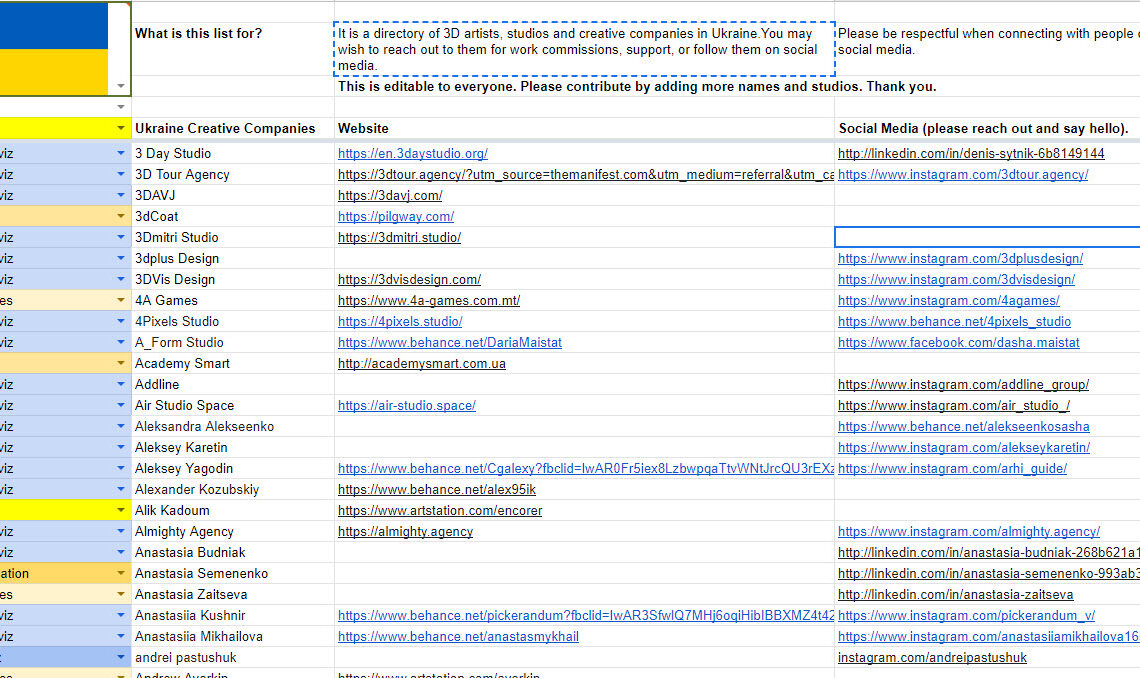
Task: Visit the almighty.agency website link
Action: pos(405,531)
